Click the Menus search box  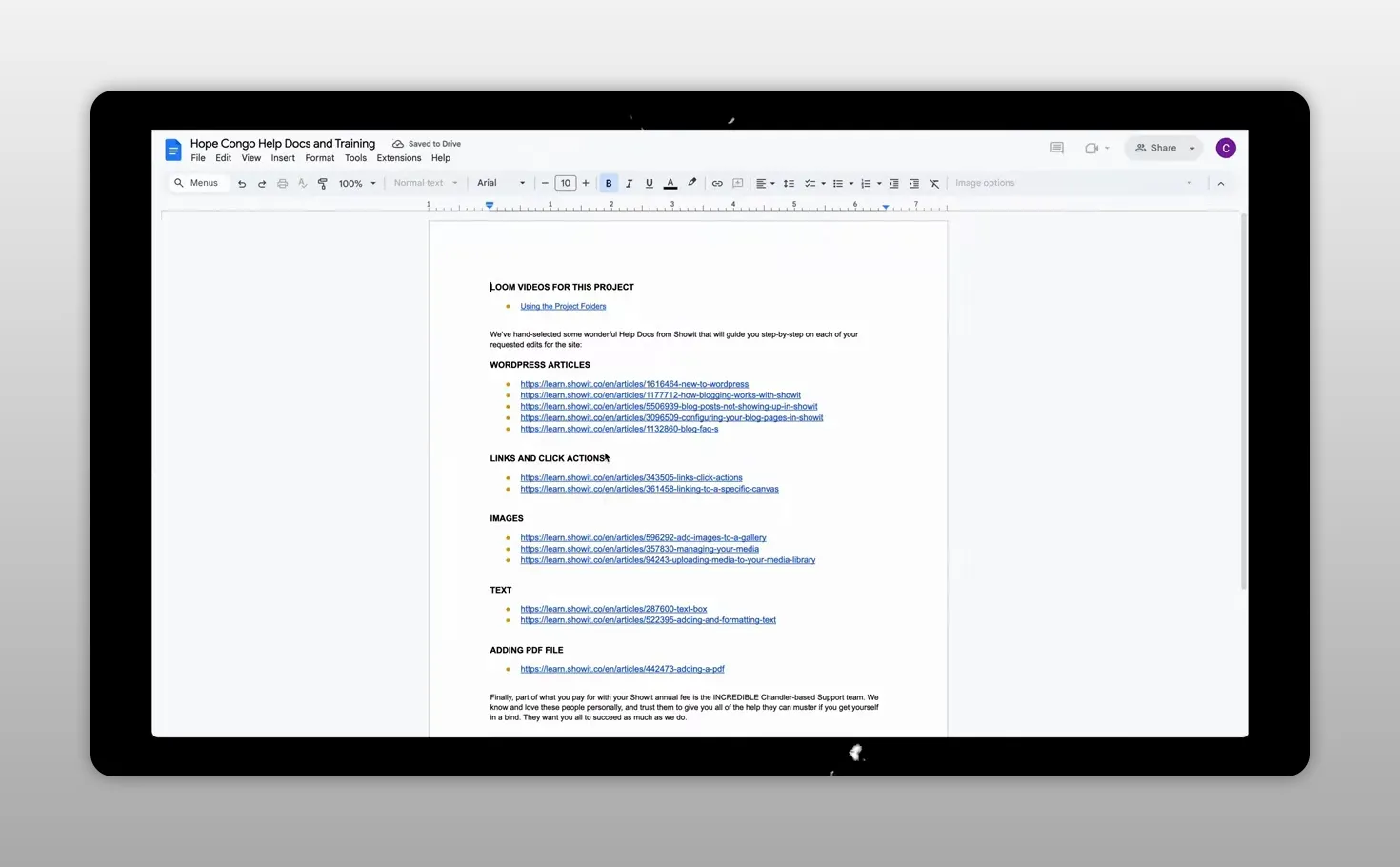click(198, 183)
